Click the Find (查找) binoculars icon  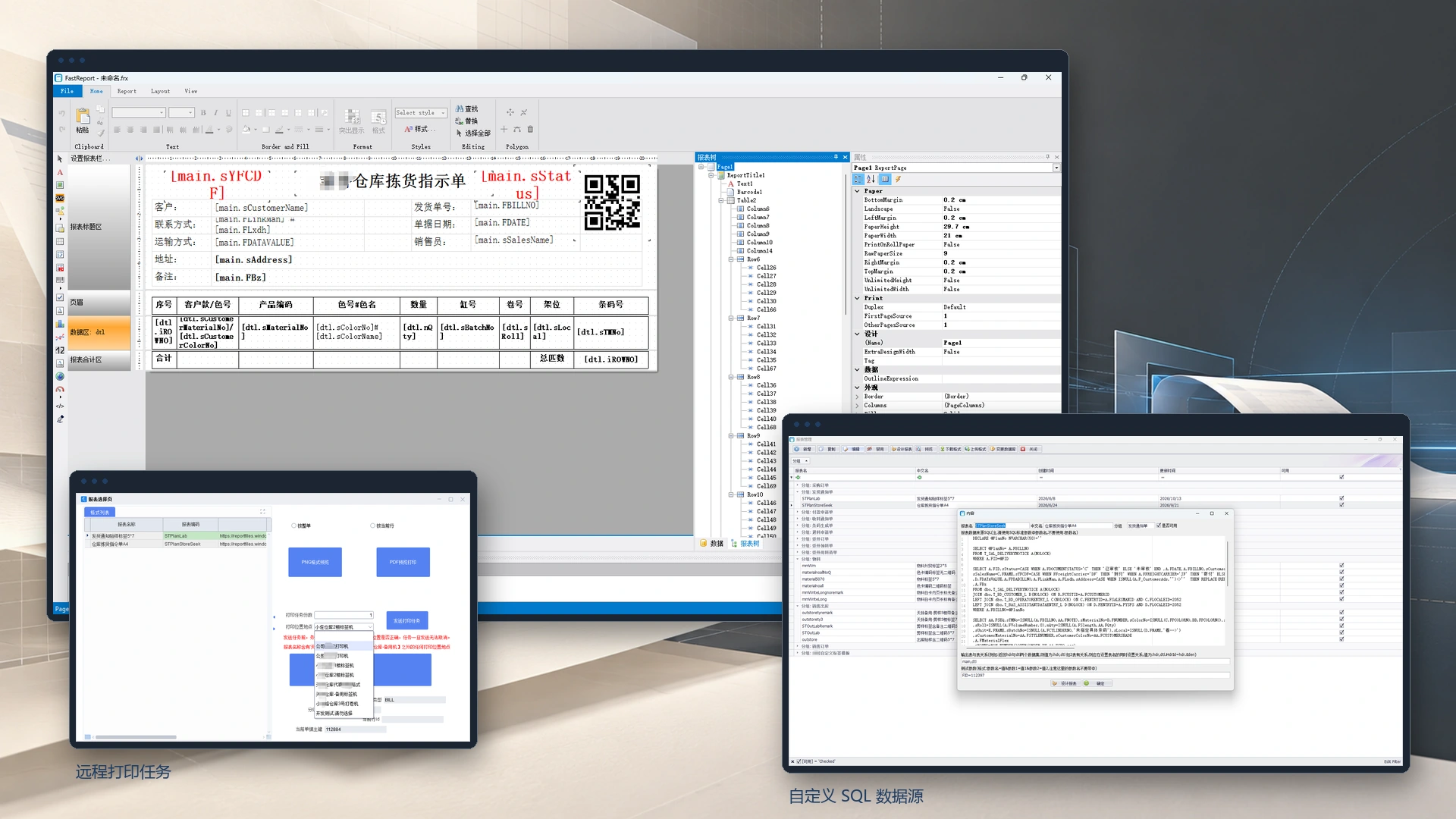coord(460,109)
